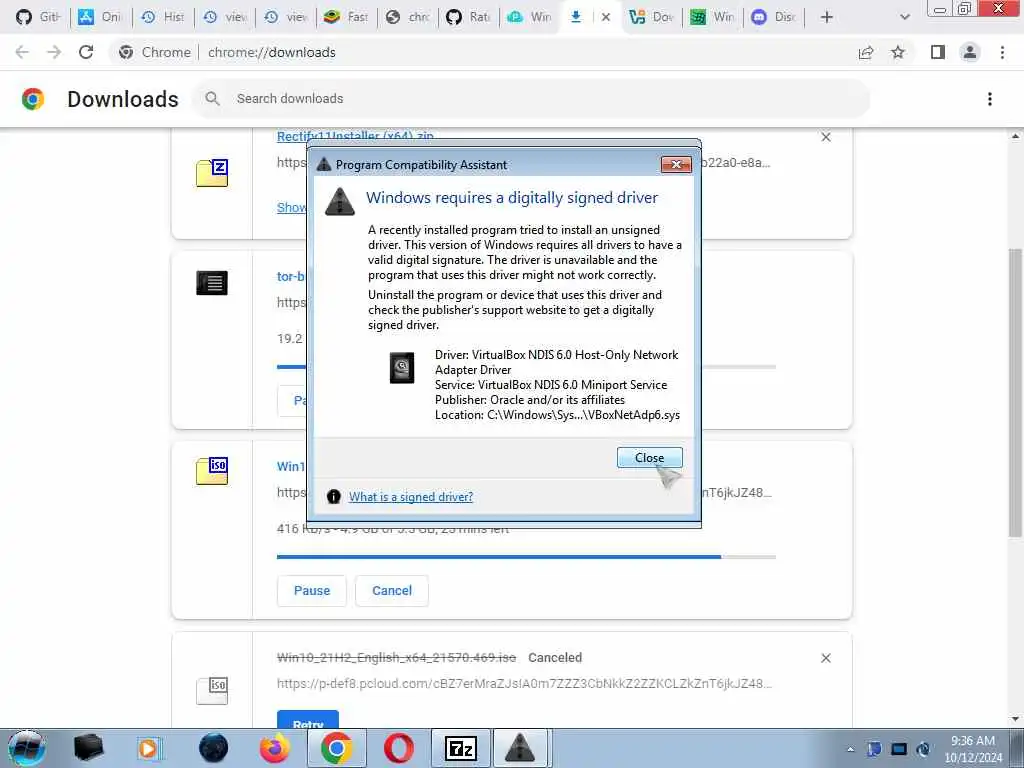Click the zip archive icon for Rectify11Installer
The height and width of the screenshot is (768, 1024).
point(212,173)
